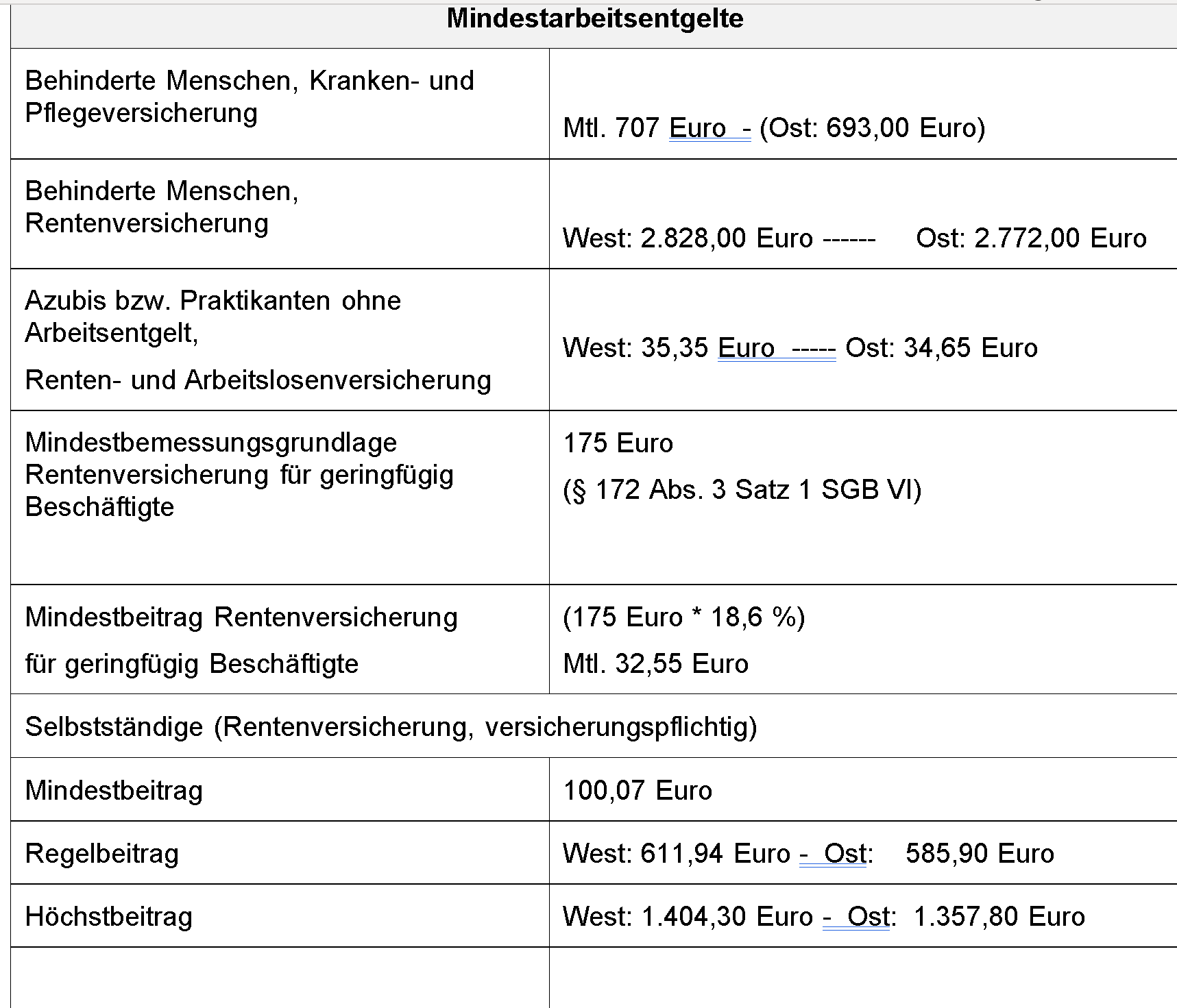Click the 'Mtl. 32,55 Euro' value
The width and height of the screenshot is (1177, 1008).
pos(655,664)
